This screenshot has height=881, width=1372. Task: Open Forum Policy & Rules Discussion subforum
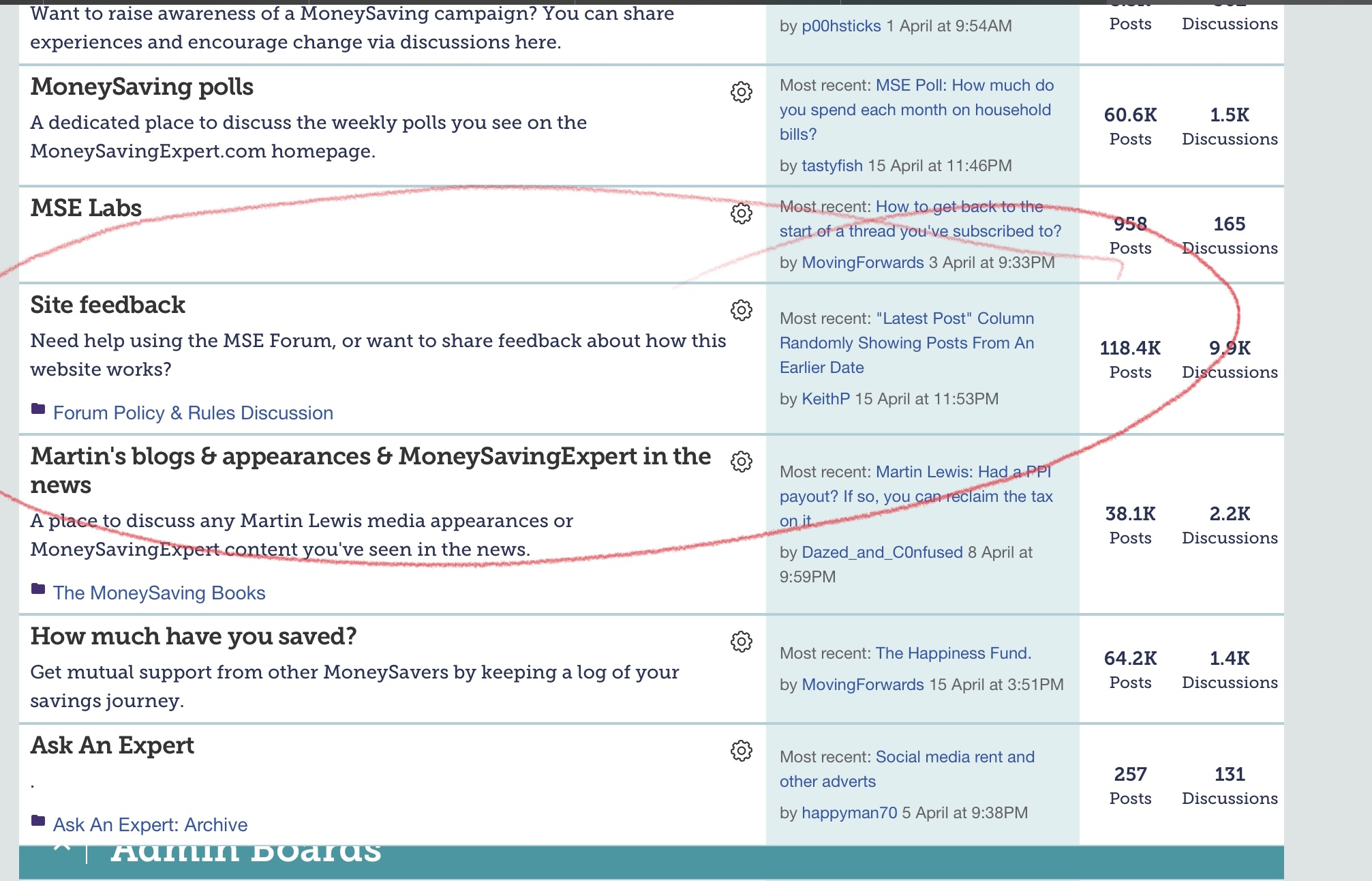click(193, 413)
